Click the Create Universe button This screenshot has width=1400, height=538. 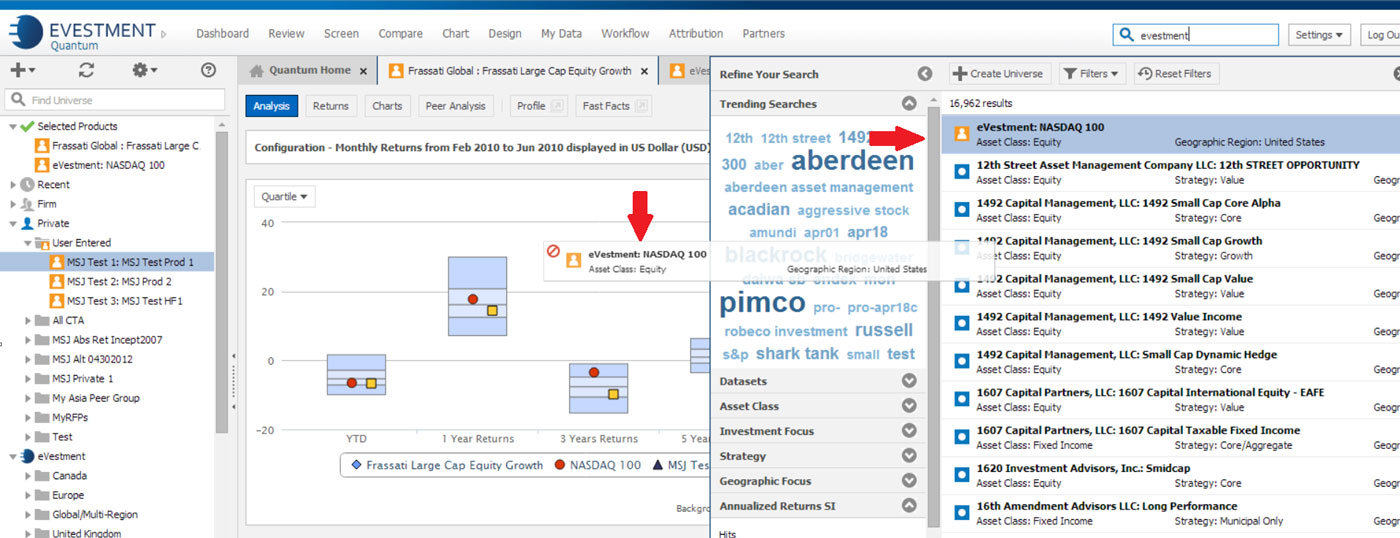pyautogui.click(x=999, y=74)
